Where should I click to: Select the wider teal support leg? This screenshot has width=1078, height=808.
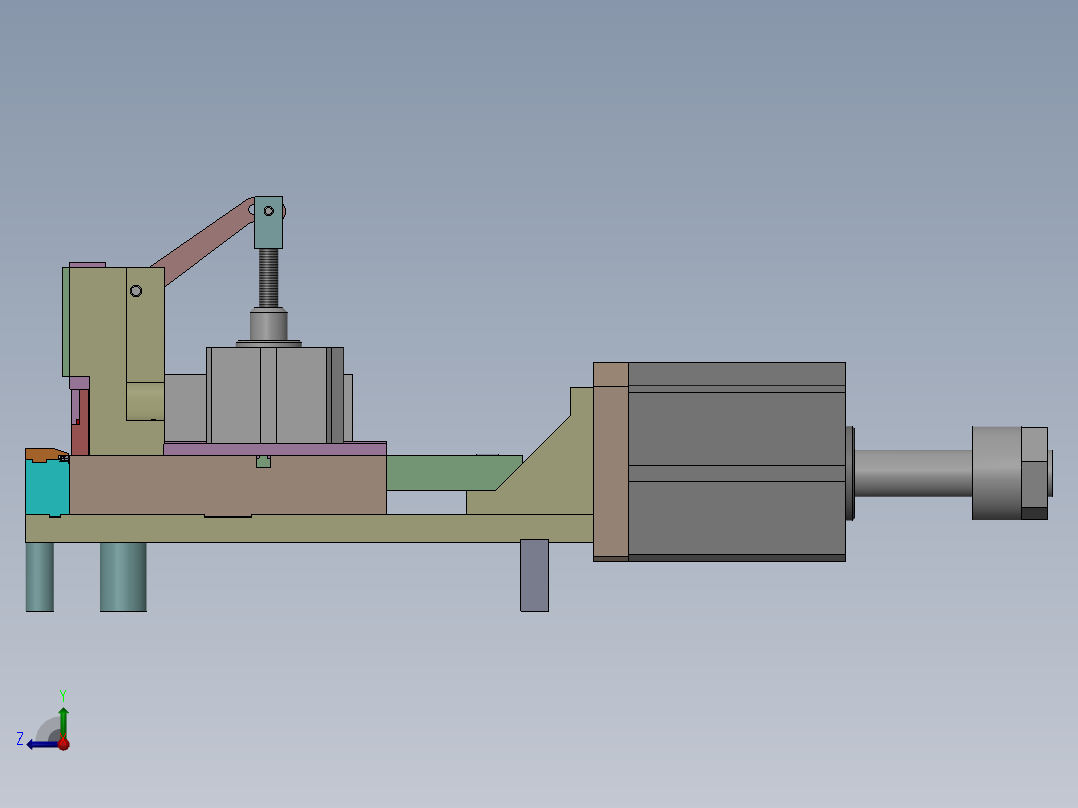123,576
